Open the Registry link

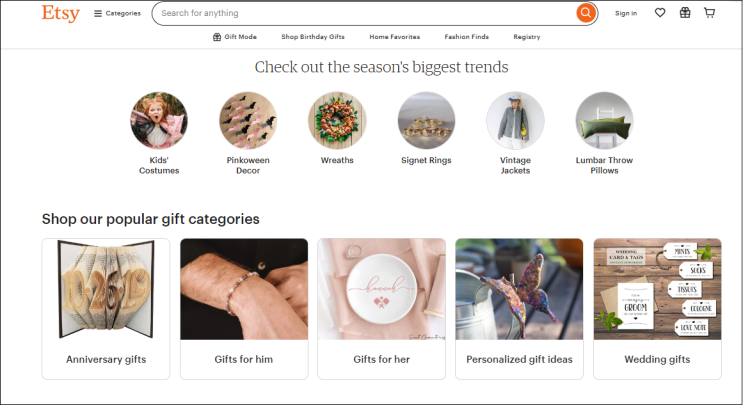526,36
